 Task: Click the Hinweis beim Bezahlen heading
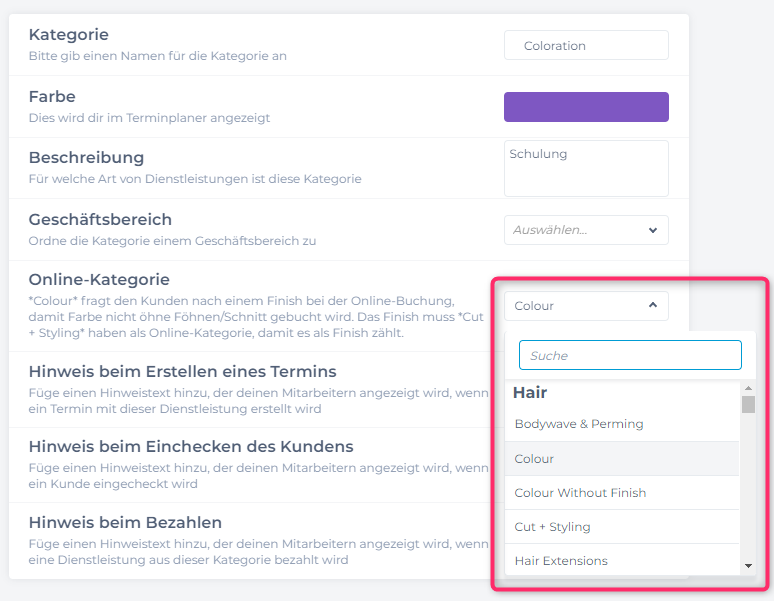click(x=125, y=522)
